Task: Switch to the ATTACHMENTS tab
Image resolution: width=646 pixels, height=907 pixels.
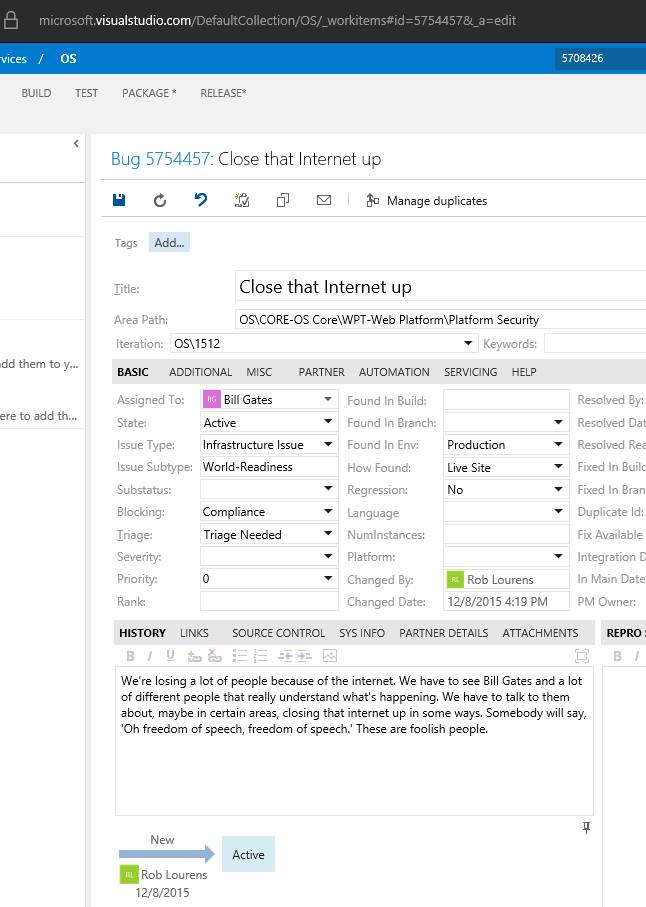Action: (x=540, y=633)
